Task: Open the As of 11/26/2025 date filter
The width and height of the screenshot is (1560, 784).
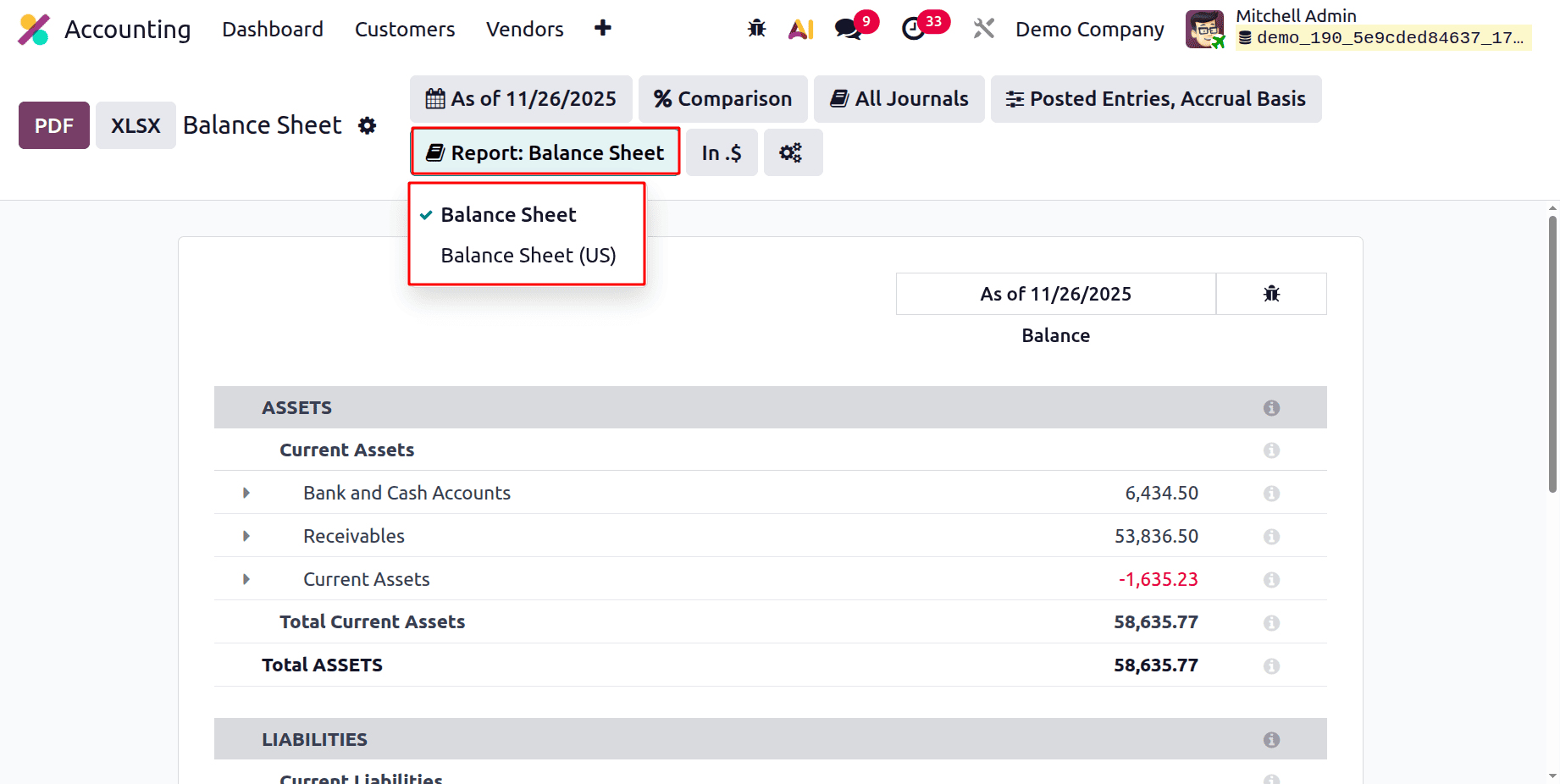Action: [x=521, y=99]
